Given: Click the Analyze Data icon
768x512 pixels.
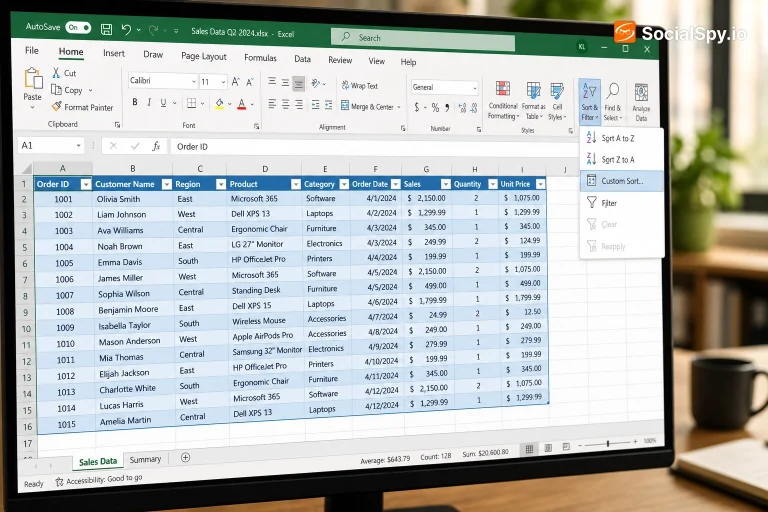Looking at the screenshot, I should (641, 103).
